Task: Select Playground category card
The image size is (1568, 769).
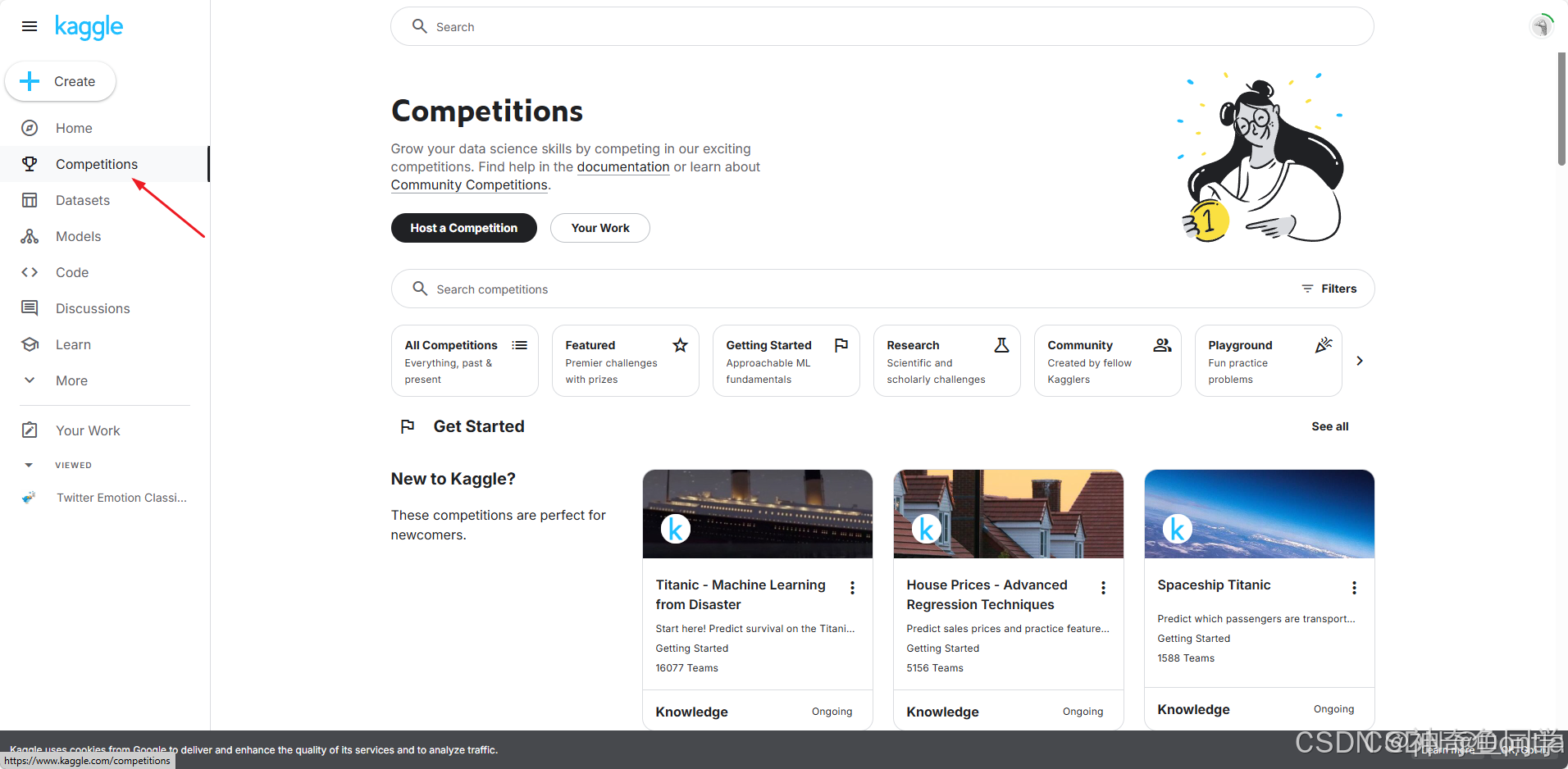Action: point(1269,361)
